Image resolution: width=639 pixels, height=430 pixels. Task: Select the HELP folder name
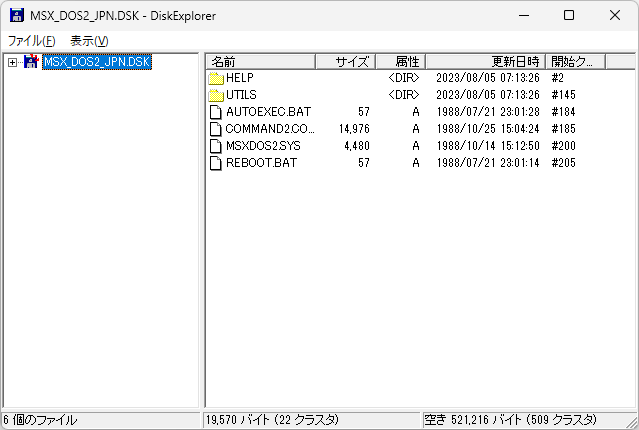240,78
